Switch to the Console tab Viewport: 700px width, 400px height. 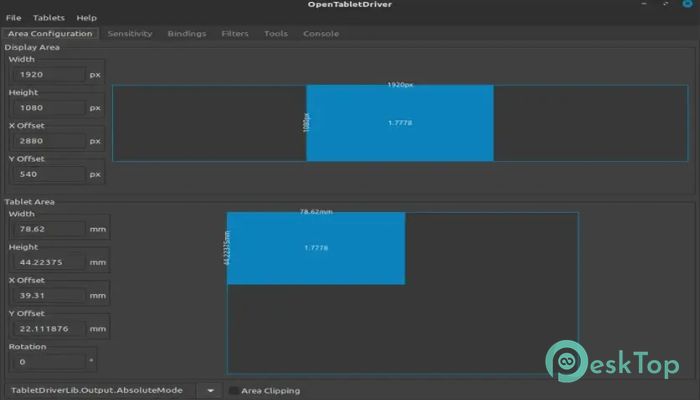click(x=321, y=33)
